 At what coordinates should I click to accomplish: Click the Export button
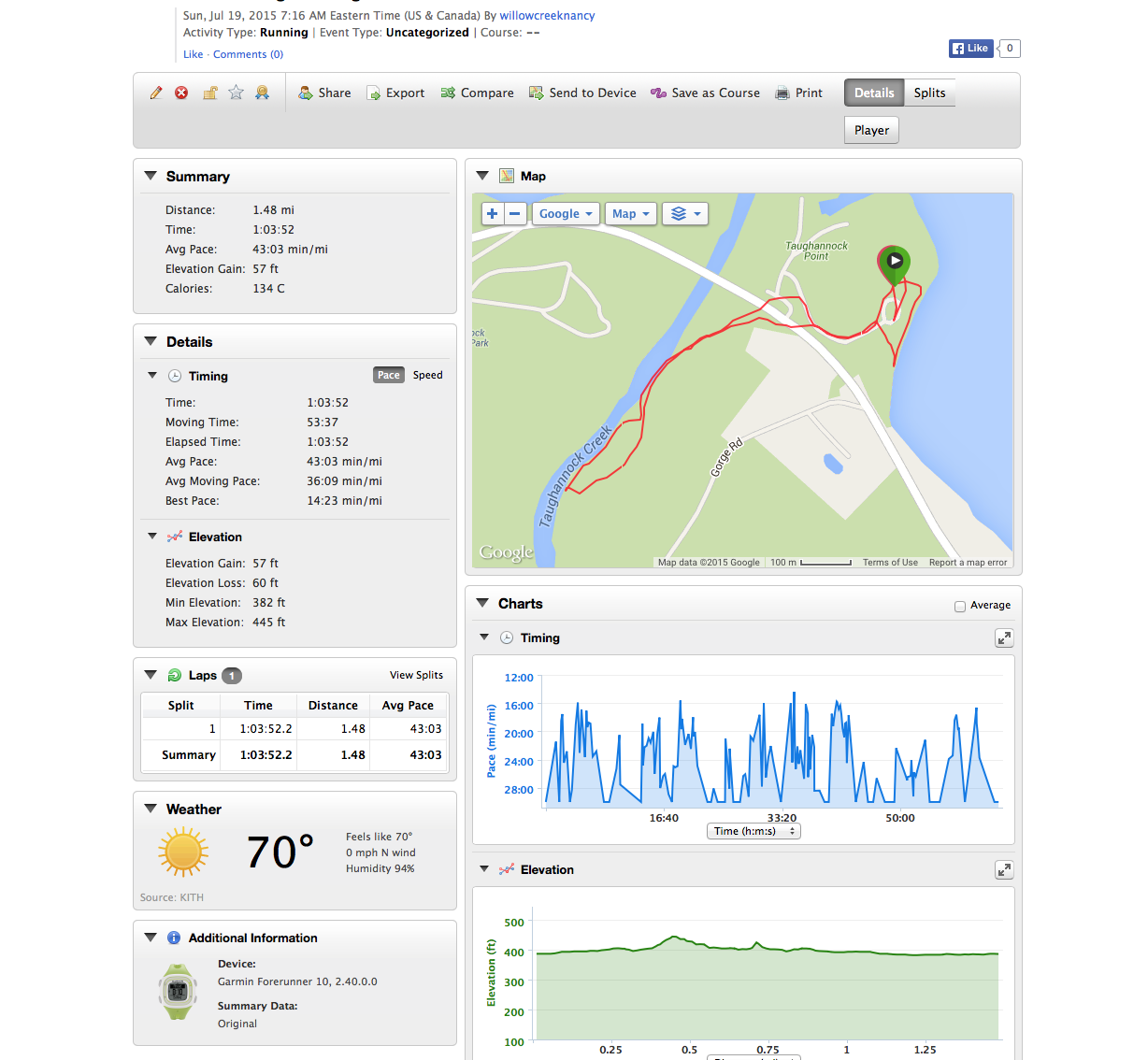pos(395,93)
